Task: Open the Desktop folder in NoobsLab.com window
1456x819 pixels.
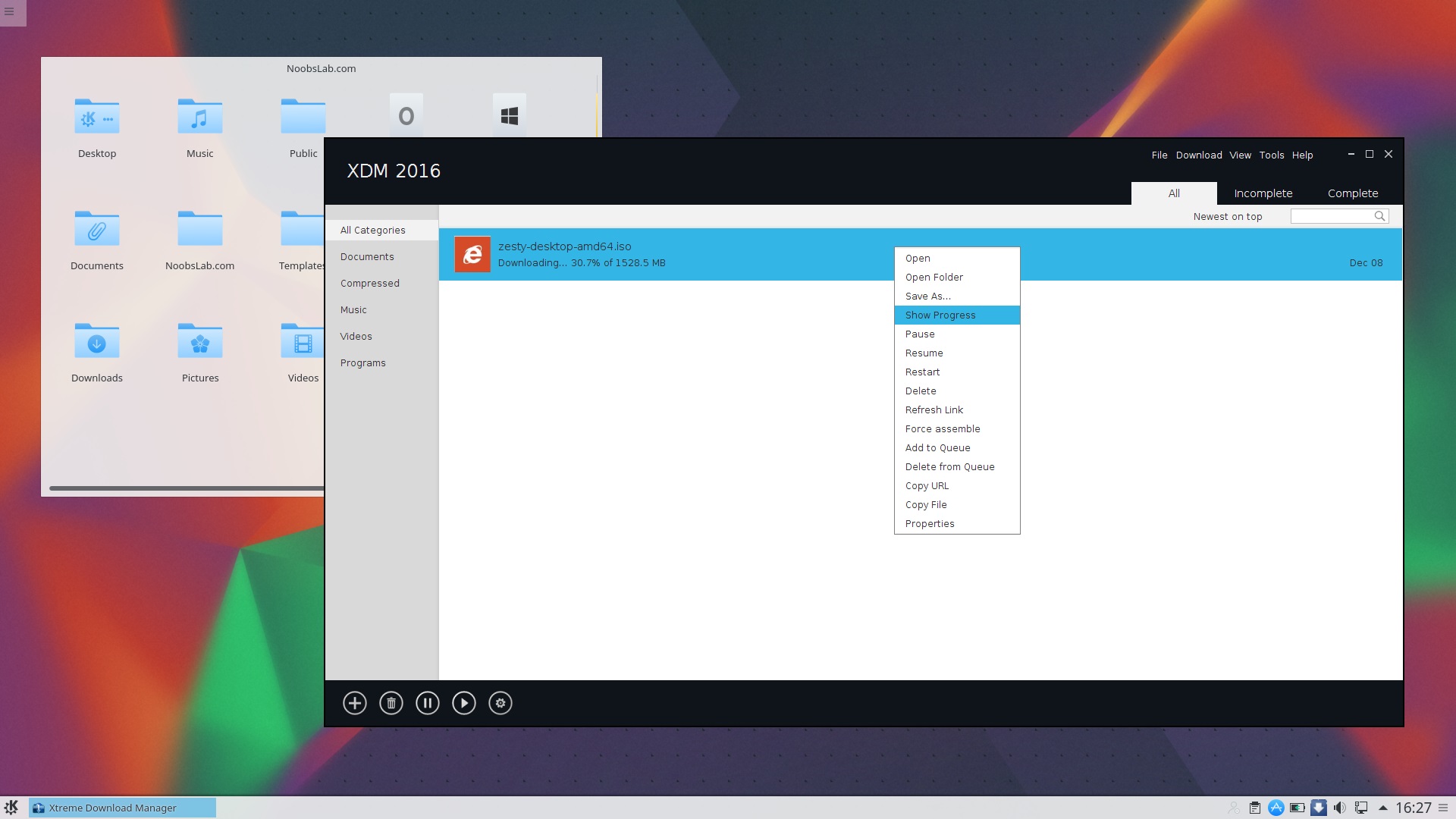Action: [x=97, y=117]
